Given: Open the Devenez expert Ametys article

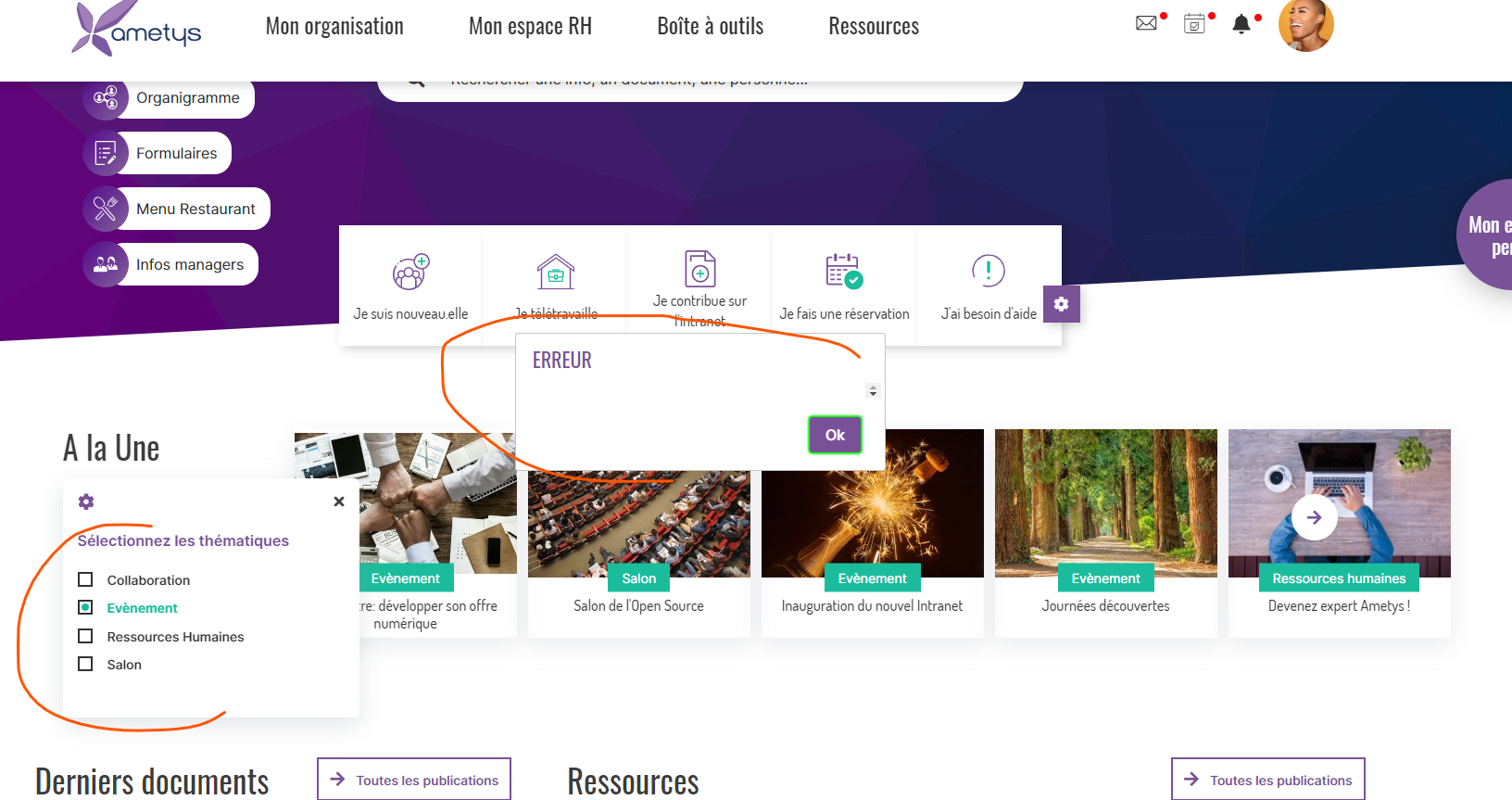Looking at the screenshot, I should 1339,605.
